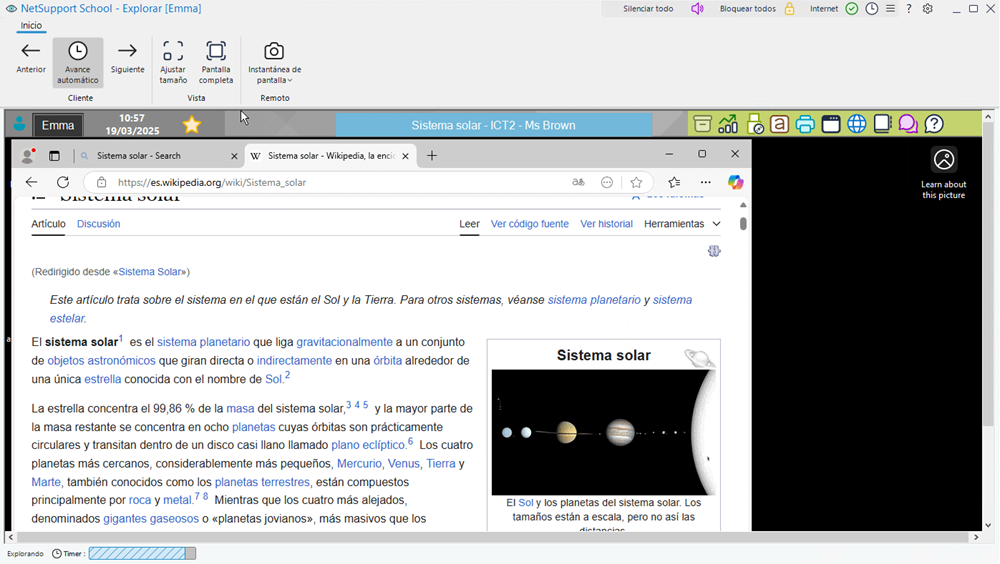Image resolution: width=1000 pixels, height=564 pixels.
Task: Click Learn about this picture icon
Action: (x=944, y=160)
